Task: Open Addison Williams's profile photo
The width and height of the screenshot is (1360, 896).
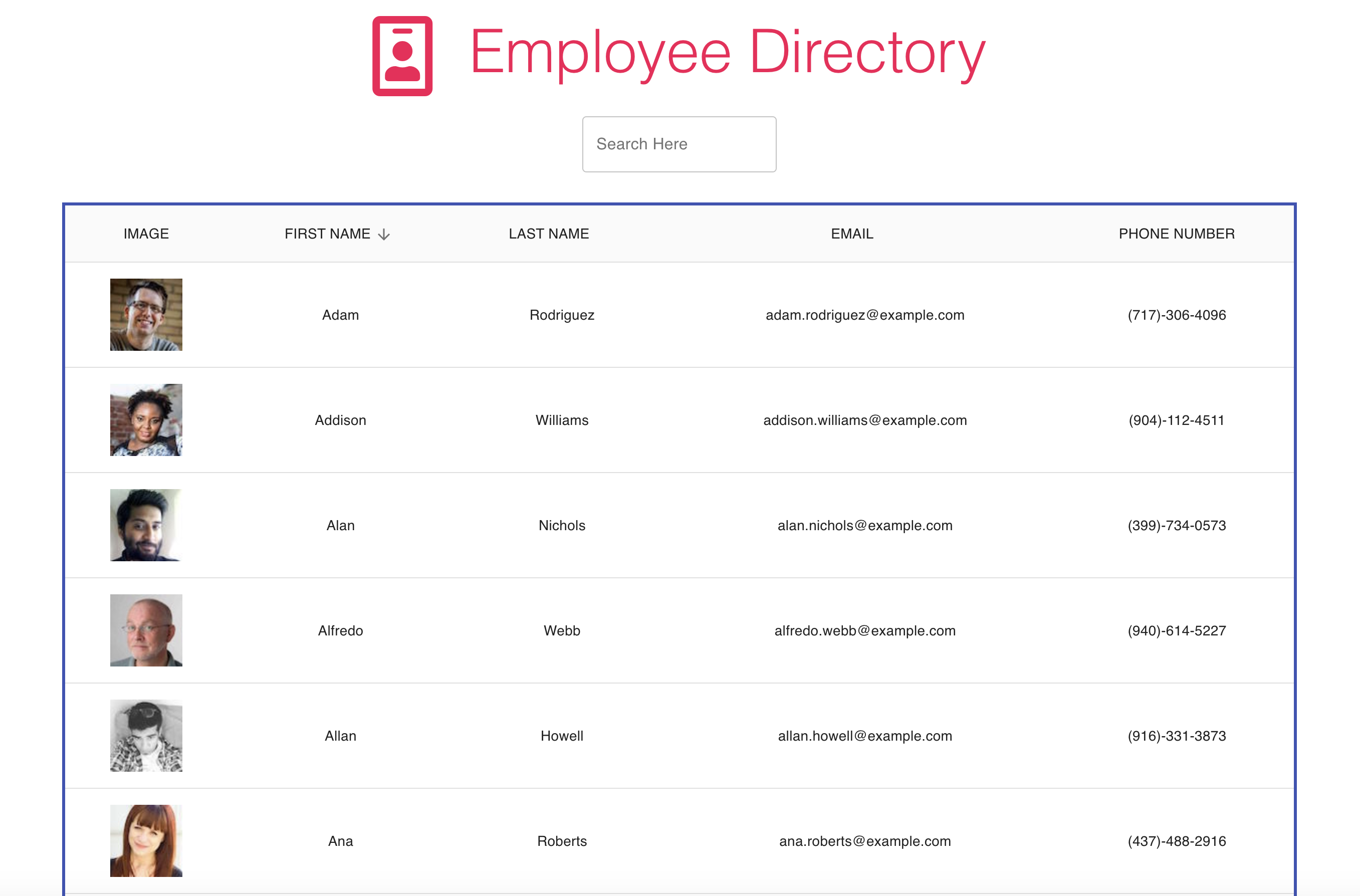Action: point(146,420)
